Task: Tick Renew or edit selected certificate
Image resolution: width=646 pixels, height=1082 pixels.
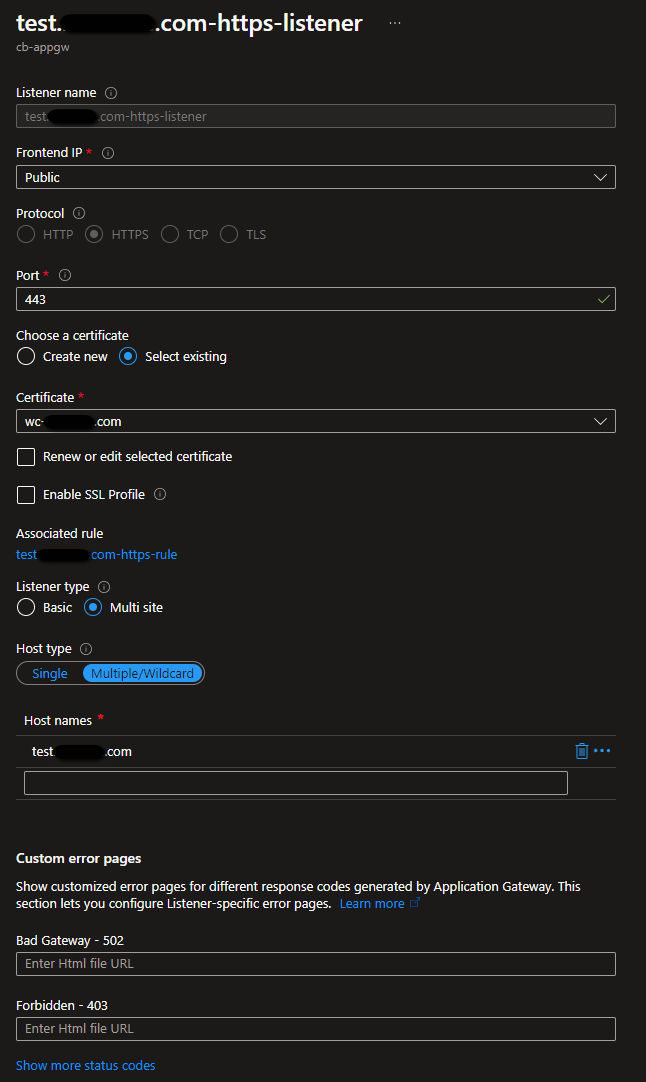Action: click(x=26, y=457)
